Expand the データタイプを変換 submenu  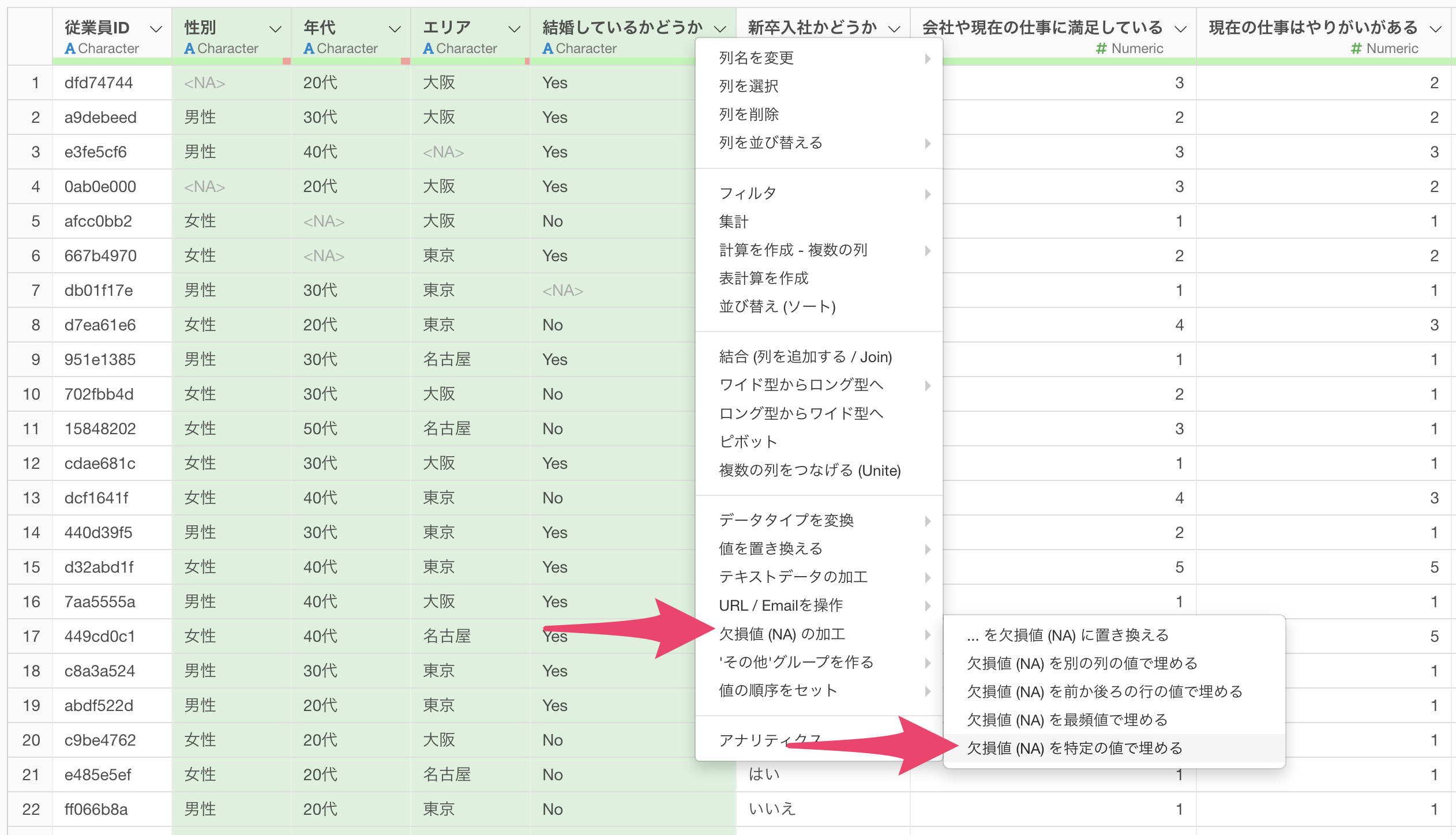coord(786,520)
